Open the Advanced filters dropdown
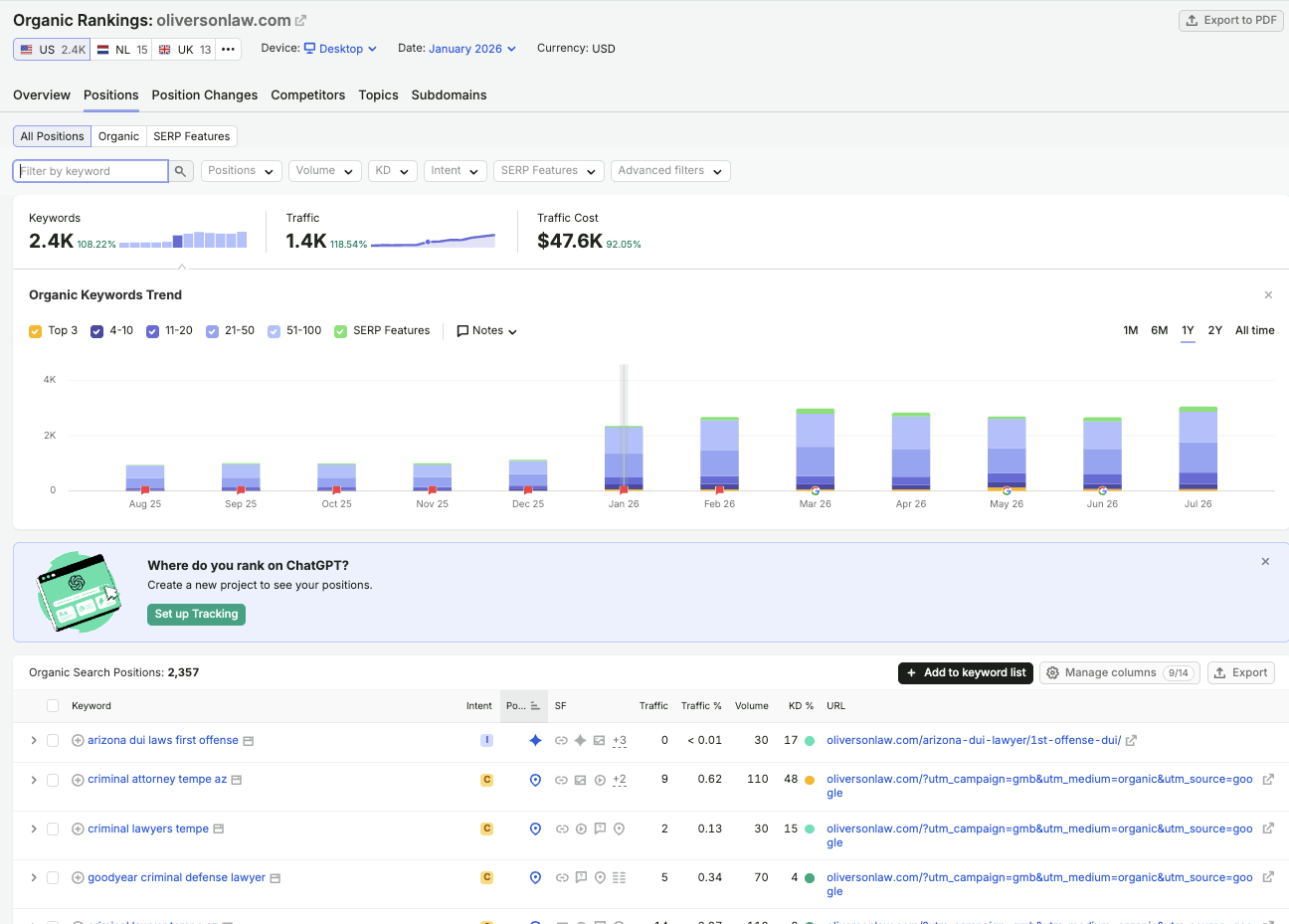Screen dimensions: 1289x924 (x=670, y=171)
